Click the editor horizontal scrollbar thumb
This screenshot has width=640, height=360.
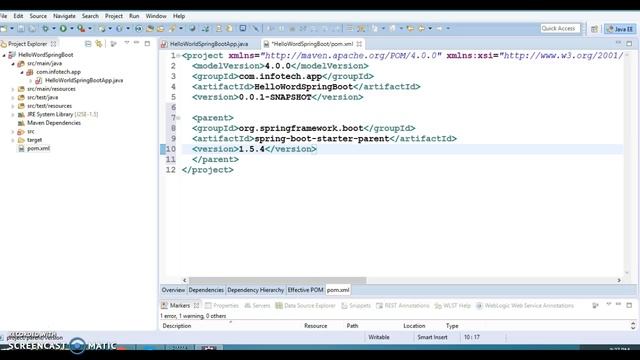pyautogui.click(x=278, y=280)
